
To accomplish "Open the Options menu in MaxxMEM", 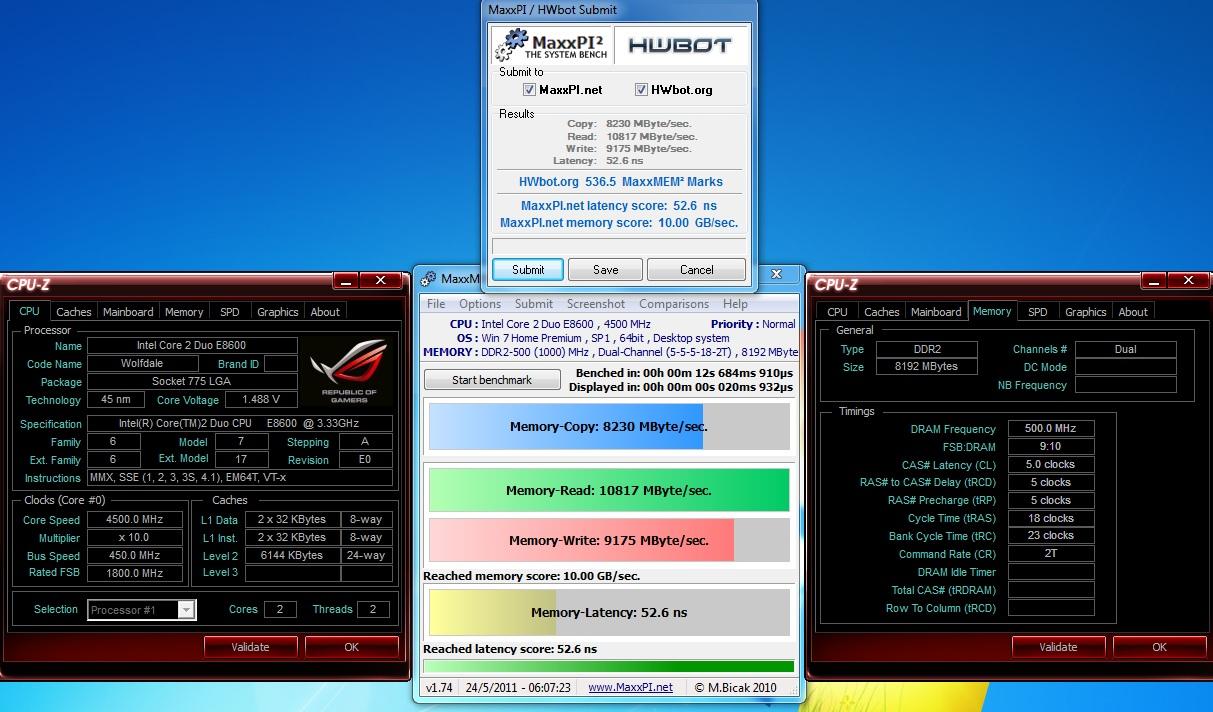I will (x=480, y=304).
